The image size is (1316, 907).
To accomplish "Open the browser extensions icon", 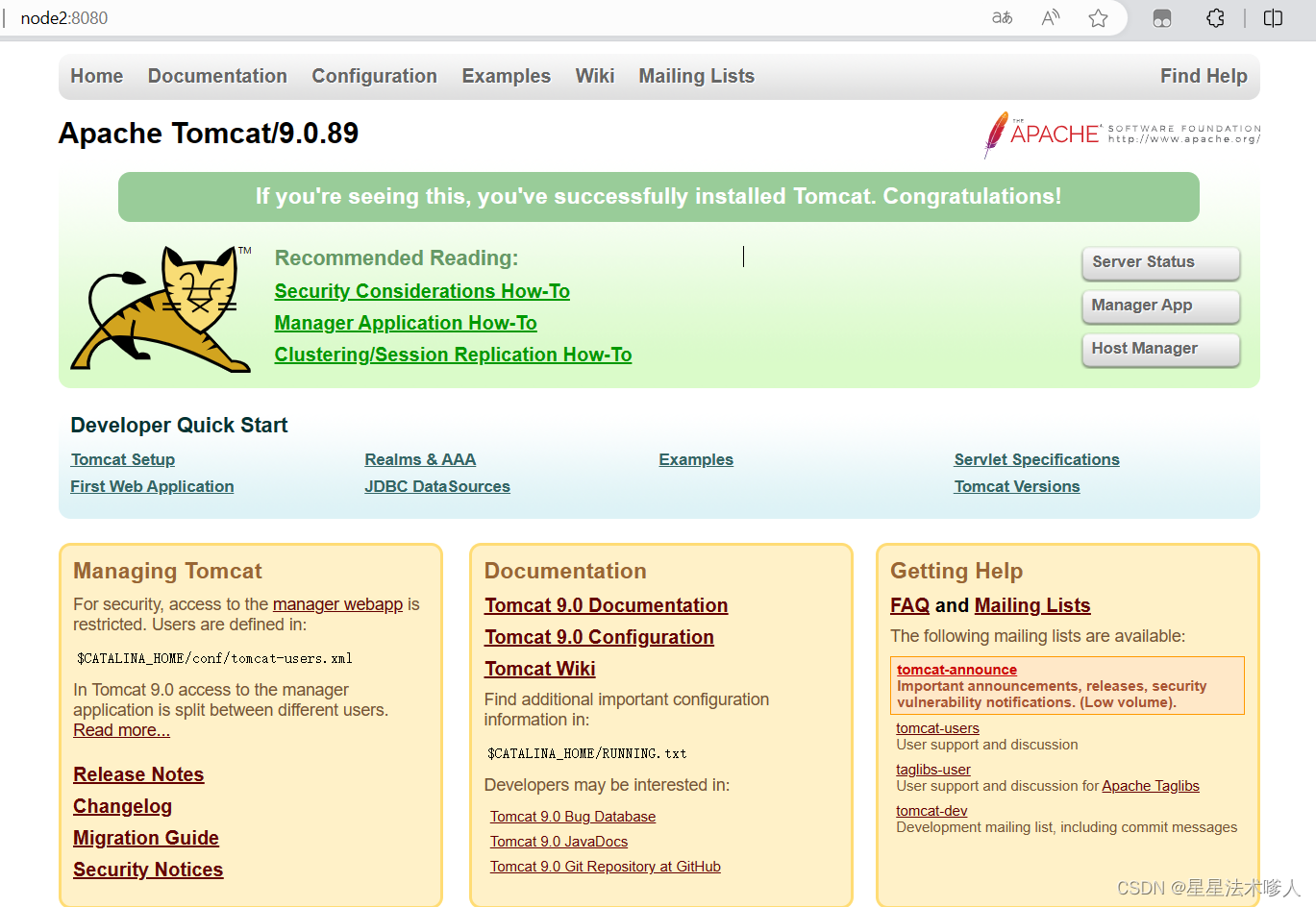I will tap(1215, 17).
